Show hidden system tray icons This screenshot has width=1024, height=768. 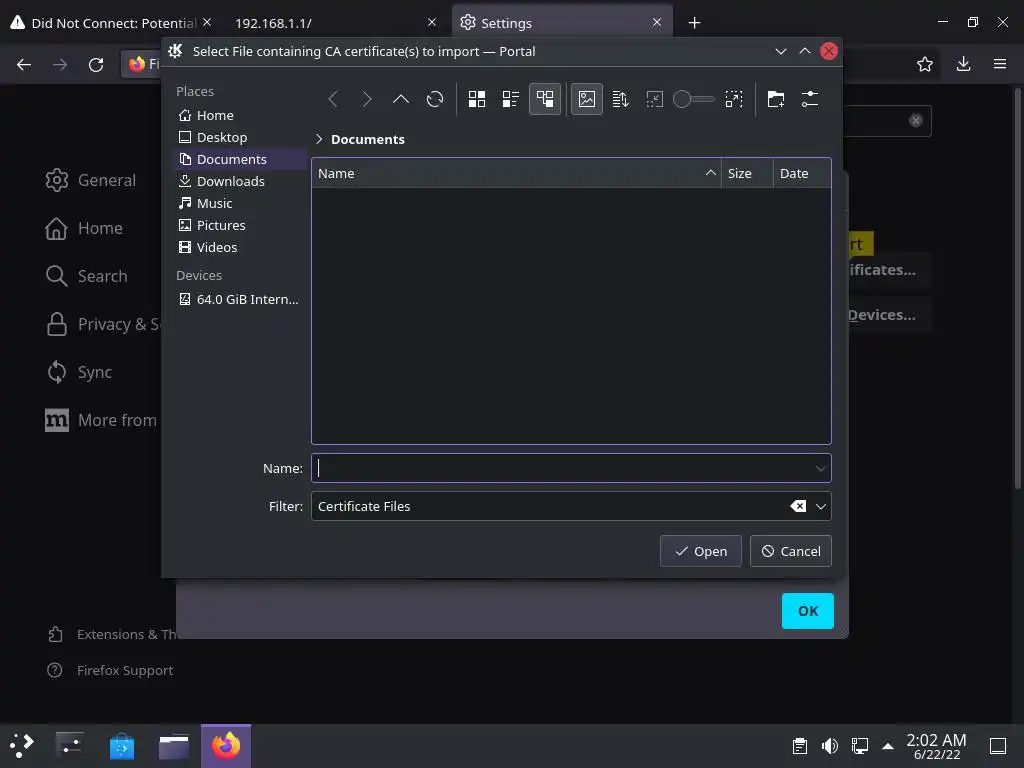(x=888, y=746)
